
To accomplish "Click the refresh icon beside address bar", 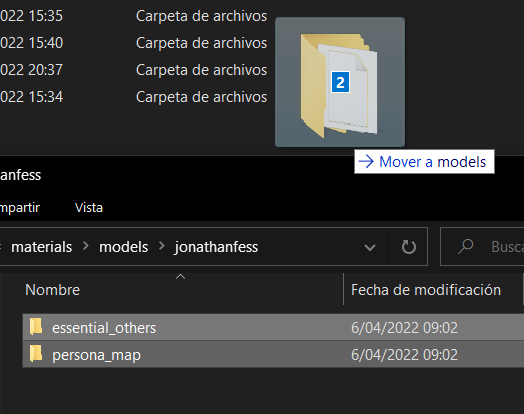I will pos(408,247).
